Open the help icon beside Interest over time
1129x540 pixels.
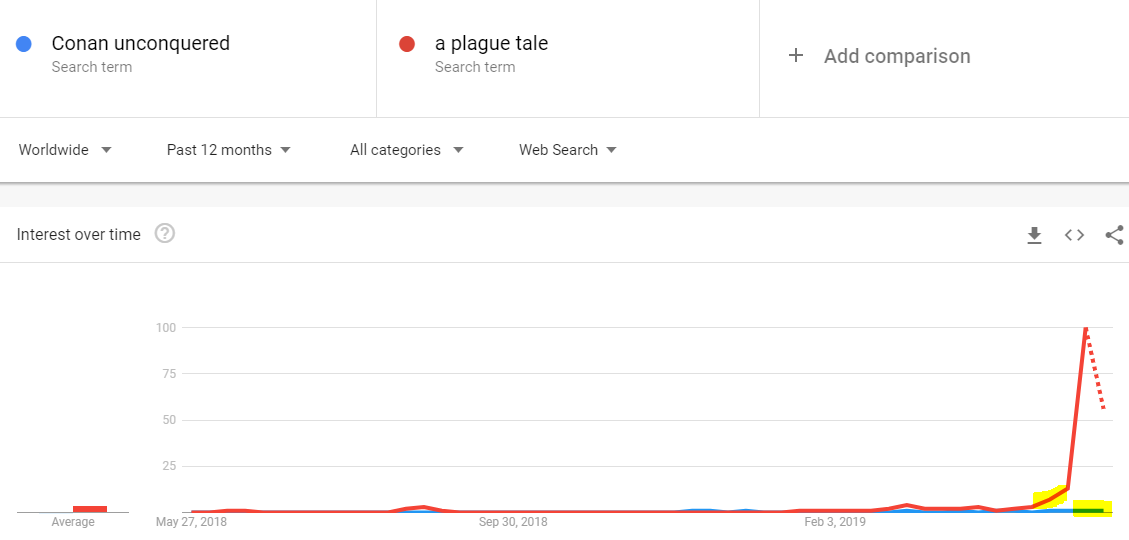(x=165, y=234)
